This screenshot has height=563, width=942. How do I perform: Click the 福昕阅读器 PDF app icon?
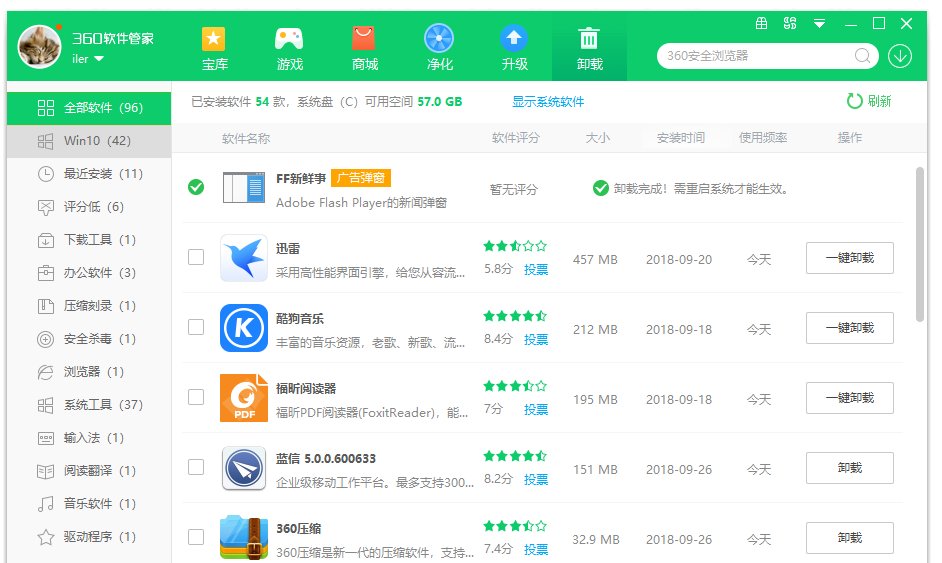click(244, 398)
